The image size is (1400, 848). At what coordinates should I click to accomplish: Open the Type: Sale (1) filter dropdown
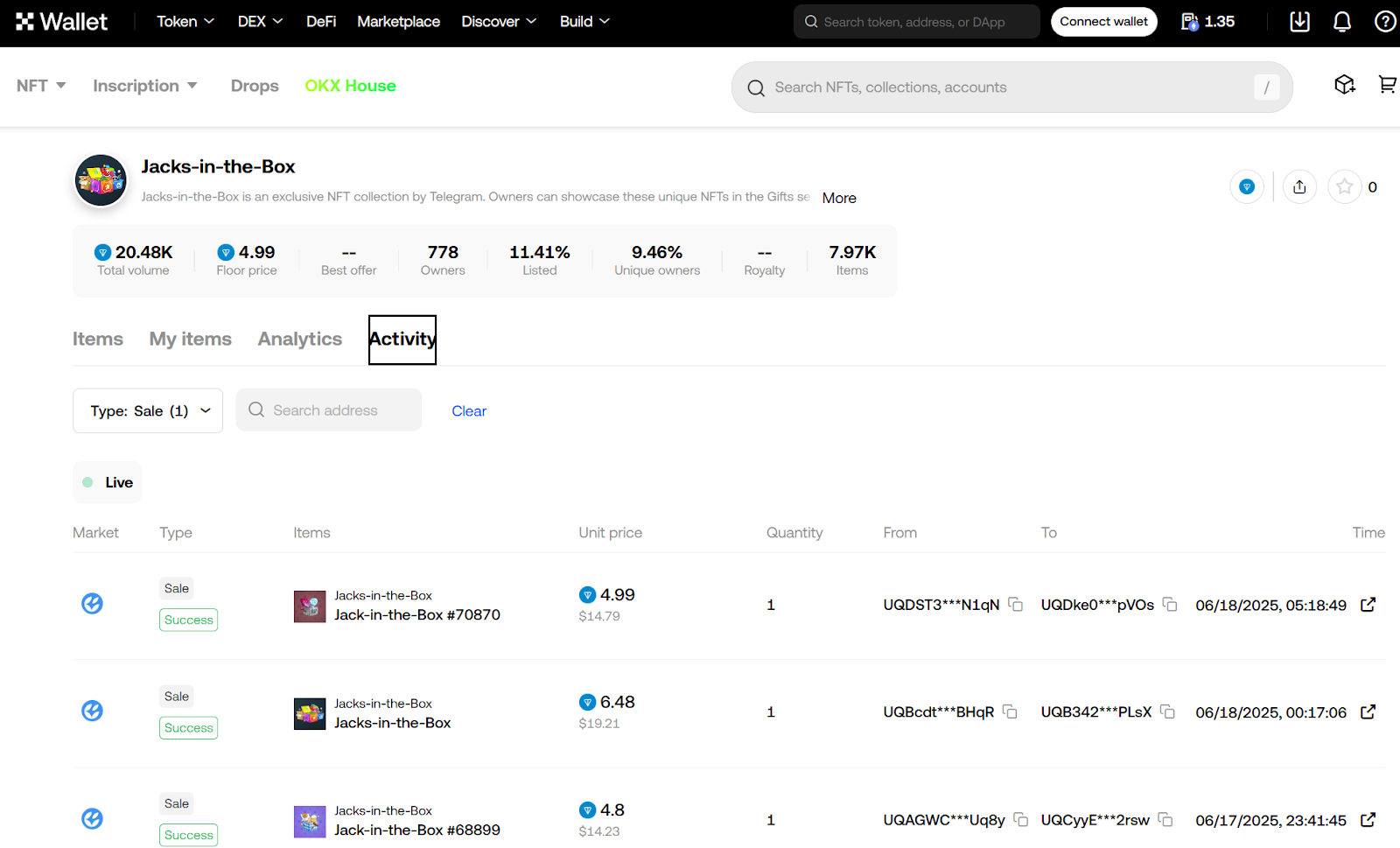pos(148,410)
